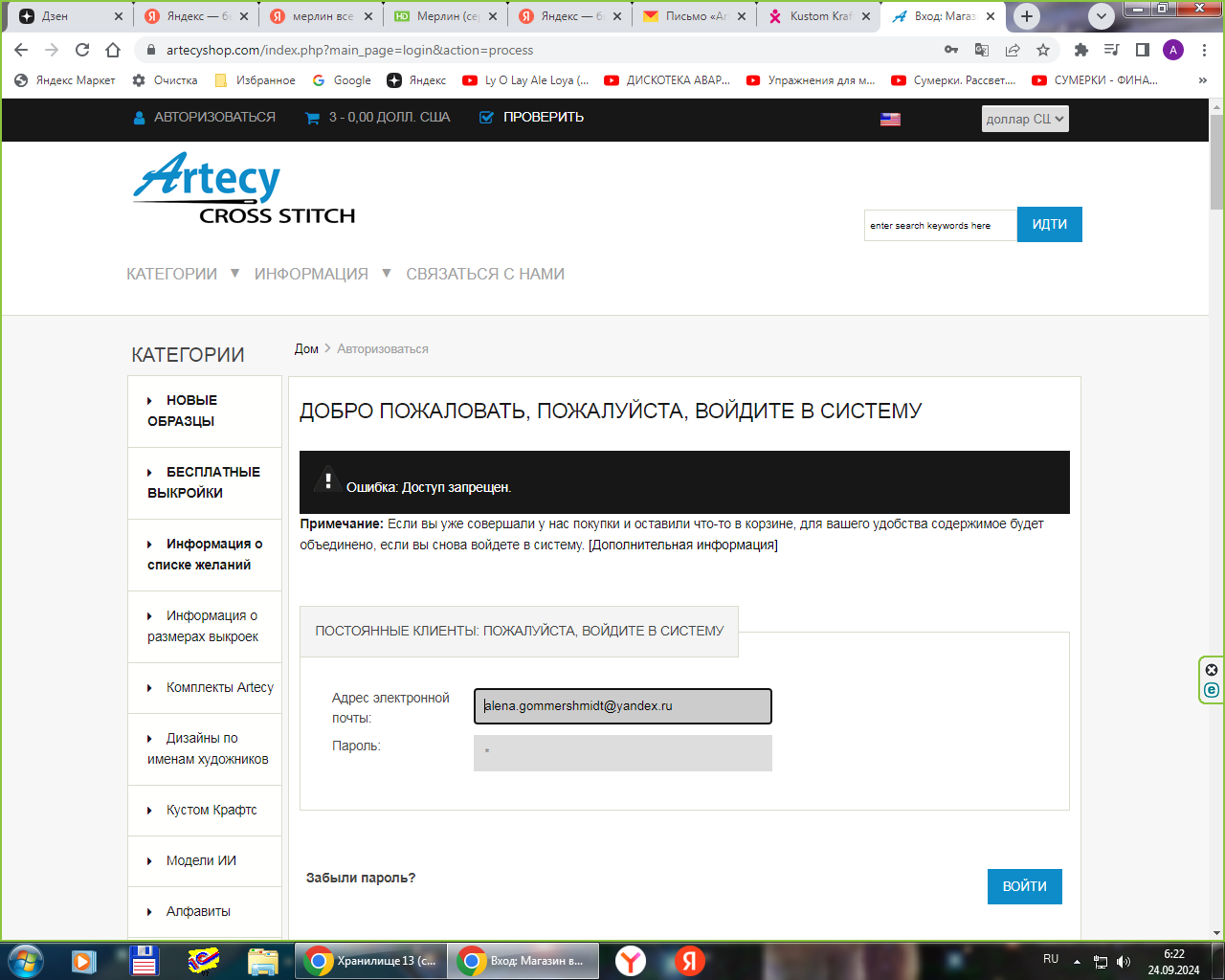Open СВЯЗАТЬСЯ С НАМИ menu item

coord(485,274)
